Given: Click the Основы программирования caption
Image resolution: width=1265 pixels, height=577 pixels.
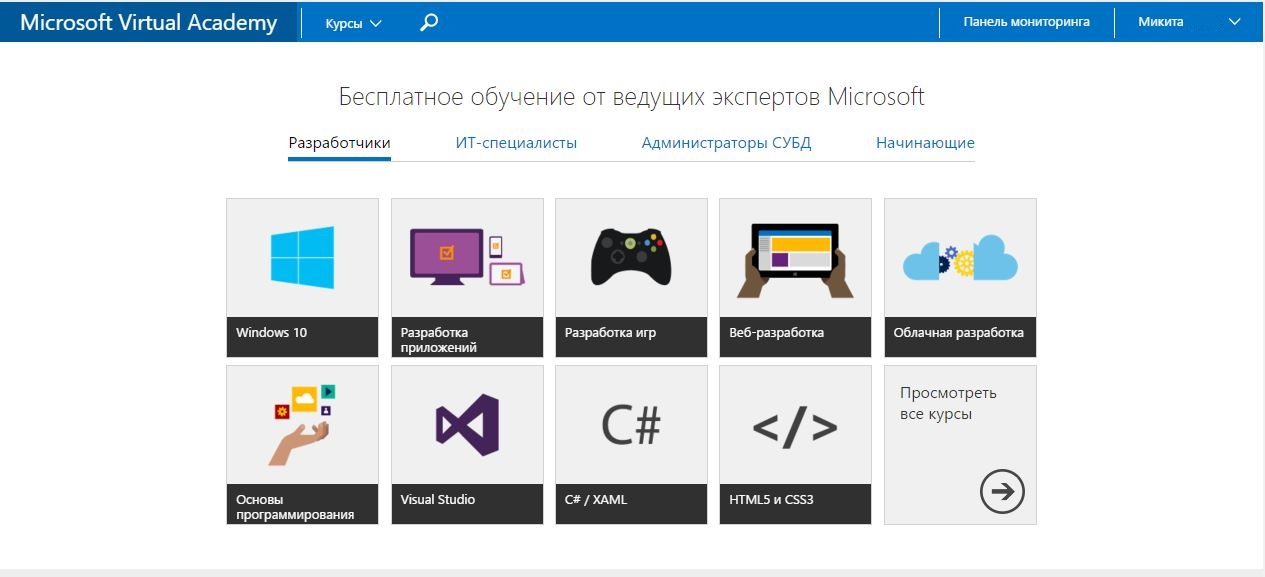Looking at the screenshot, I should click(x=295, y=507).
